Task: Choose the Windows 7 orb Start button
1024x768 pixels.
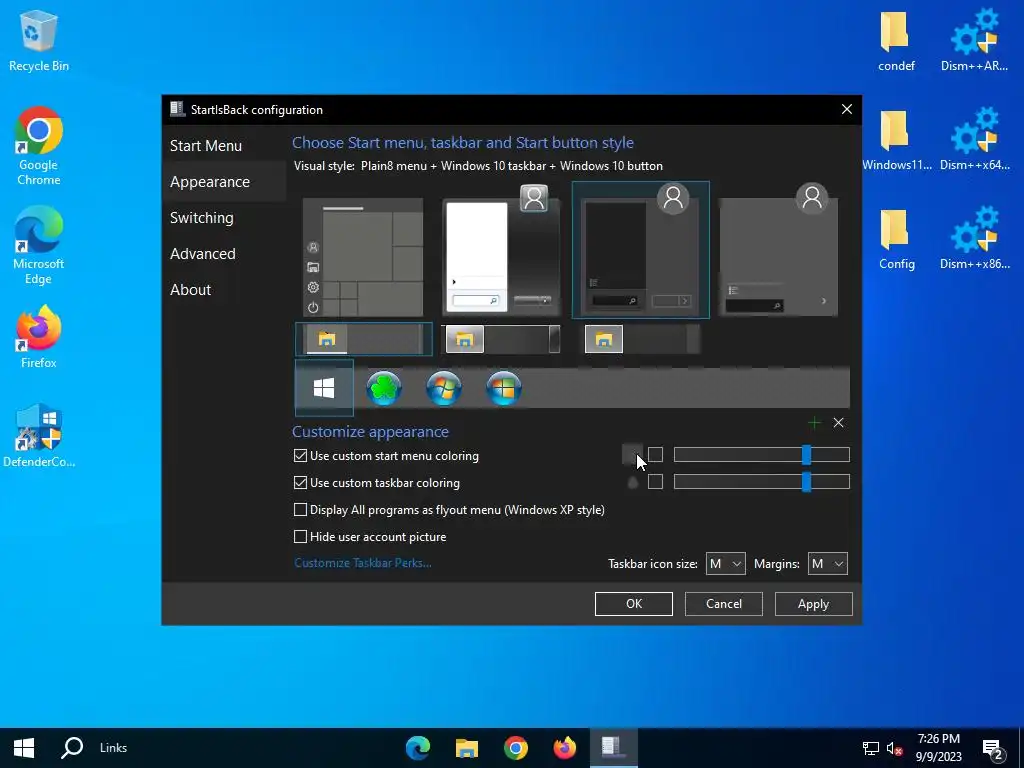Action: [x=444, y=388]
